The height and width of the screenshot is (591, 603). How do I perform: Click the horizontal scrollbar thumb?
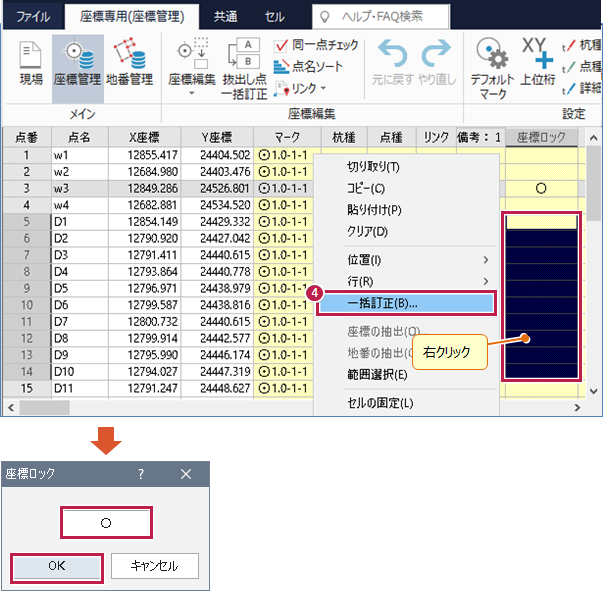point(45,408)
